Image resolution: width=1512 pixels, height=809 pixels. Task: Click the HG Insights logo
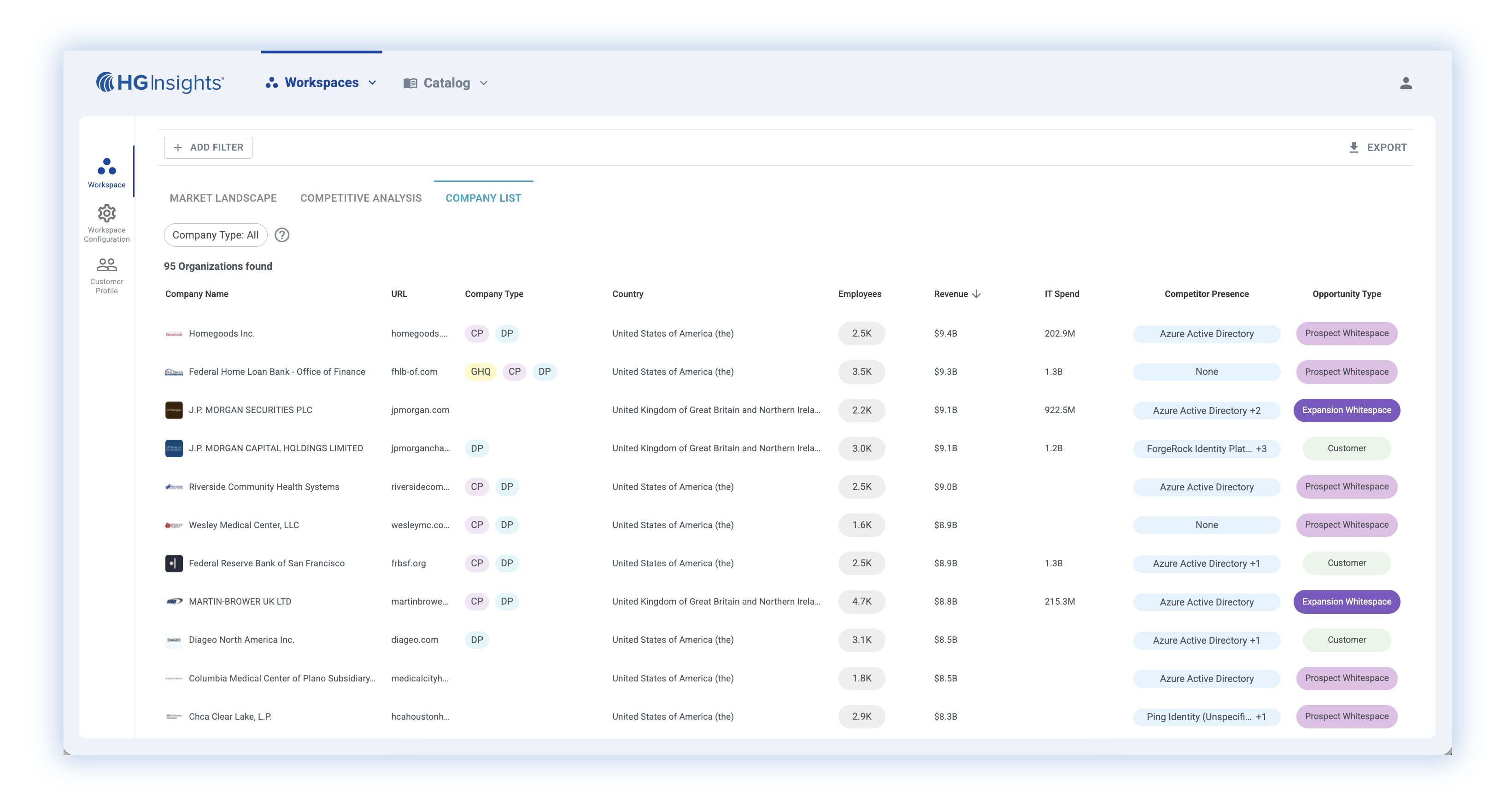[160, 83]
